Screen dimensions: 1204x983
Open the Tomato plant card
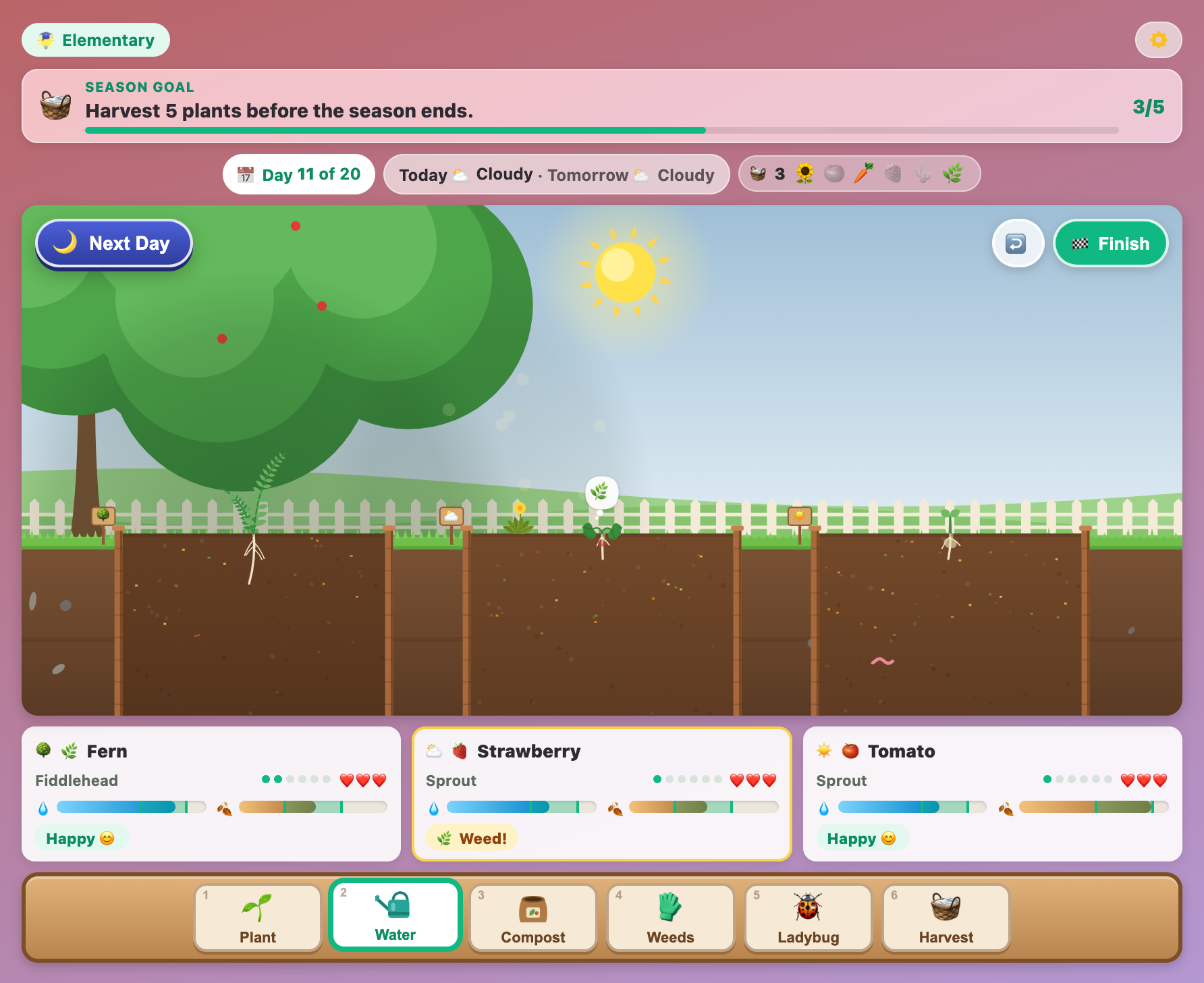993,794
